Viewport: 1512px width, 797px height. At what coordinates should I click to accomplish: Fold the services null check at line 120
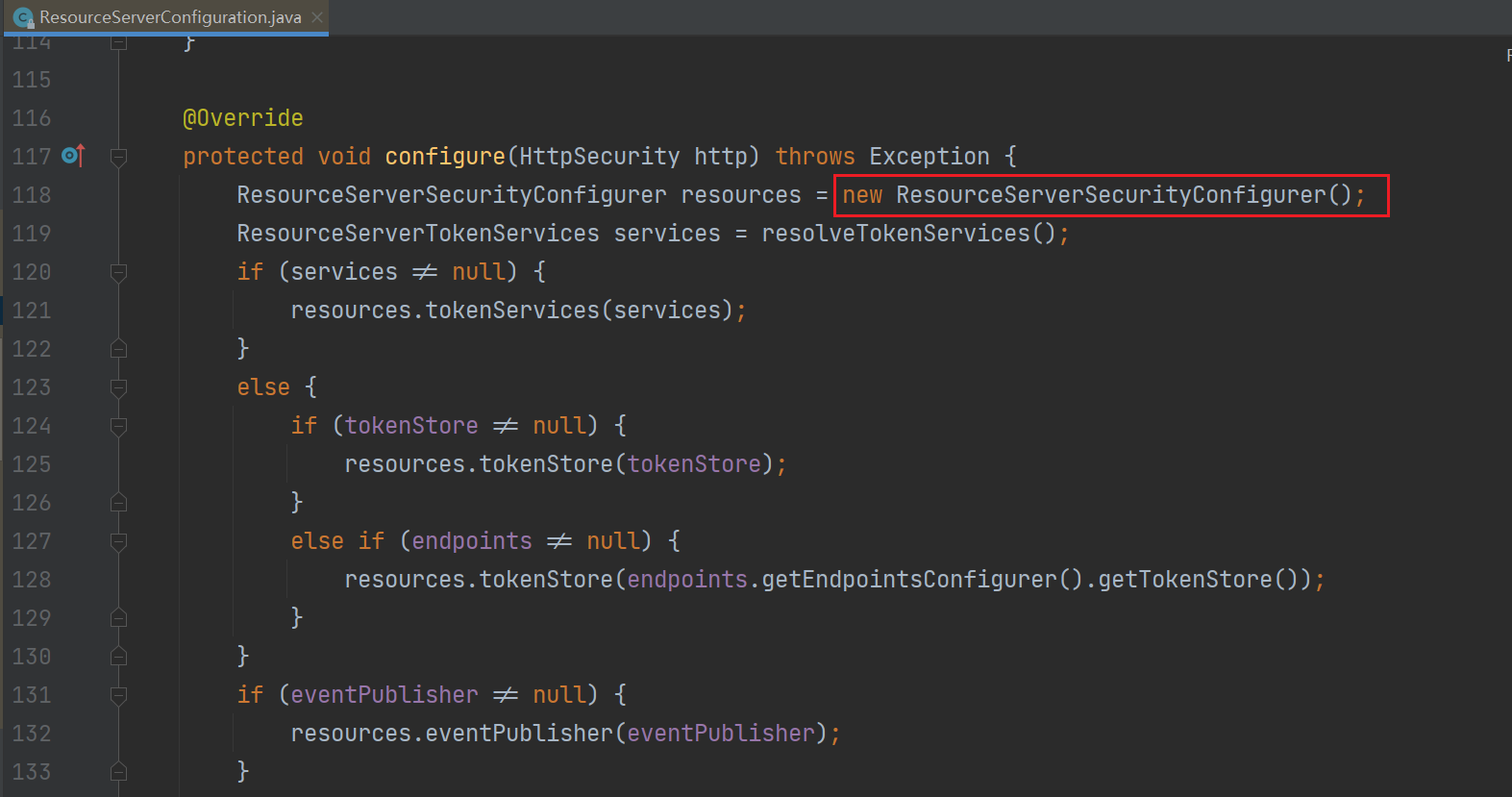[119, 272]
